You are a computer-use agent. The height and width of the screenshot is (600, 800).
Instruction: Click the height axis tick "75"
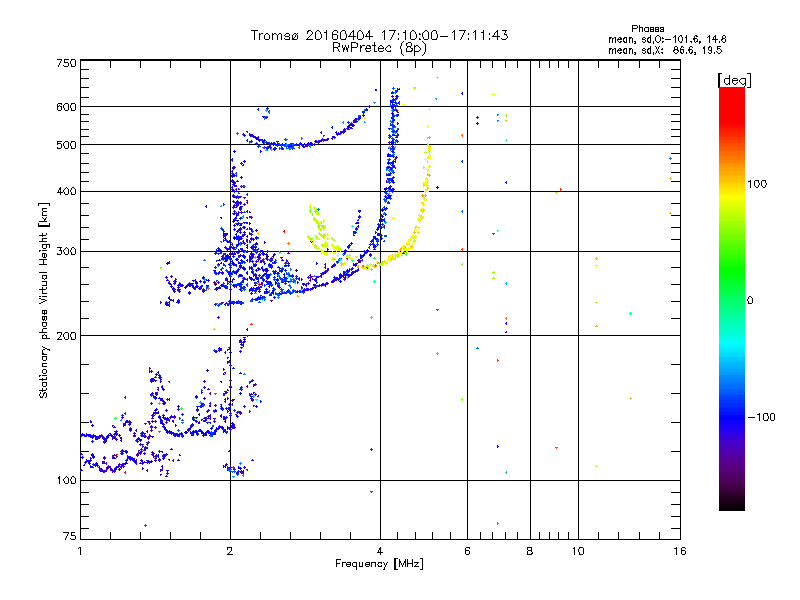[x=69, y=536]
